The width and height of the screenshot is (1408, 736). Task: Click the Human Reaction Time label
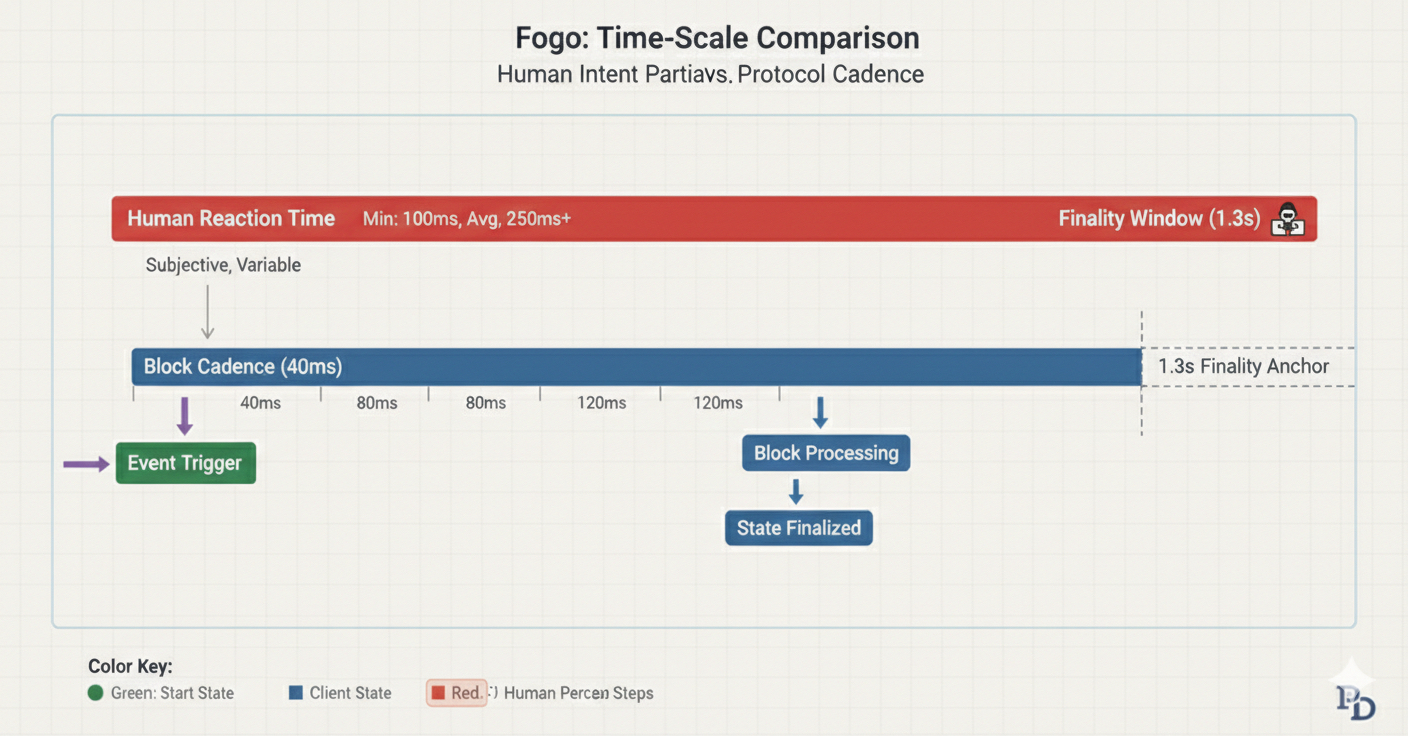[231, 219]
